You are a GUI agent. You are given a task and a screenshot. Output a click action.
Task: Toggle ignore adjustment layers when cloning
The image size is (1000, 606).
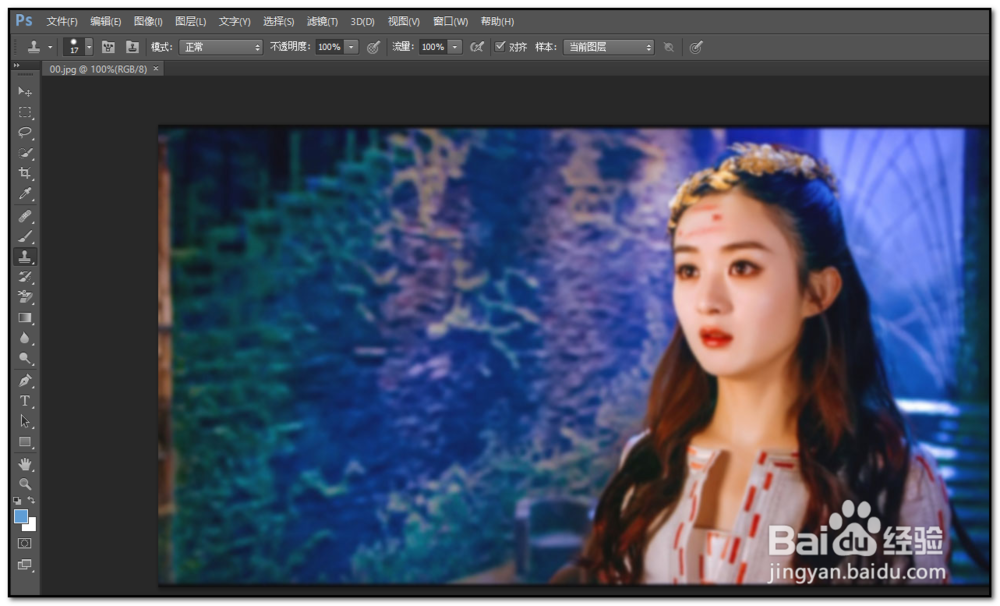click(668, 47)
